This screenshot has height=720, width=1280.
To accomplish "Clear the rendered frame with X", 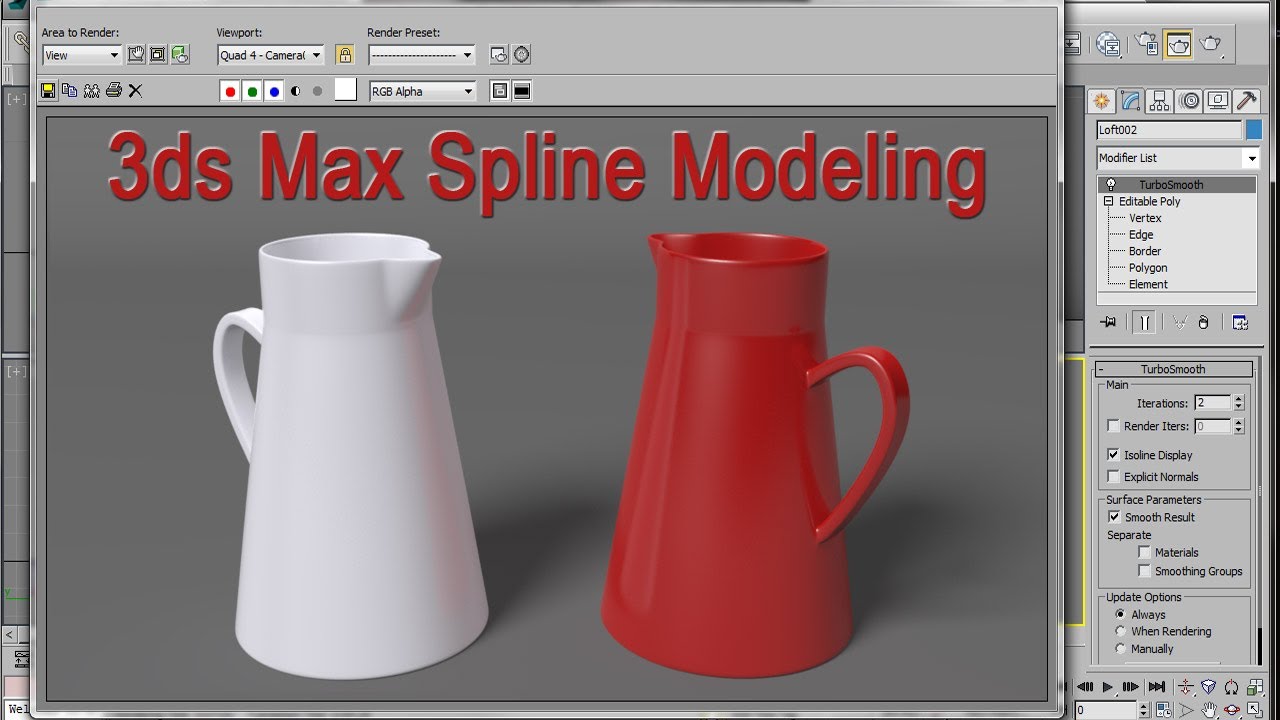I will point(135,91).
